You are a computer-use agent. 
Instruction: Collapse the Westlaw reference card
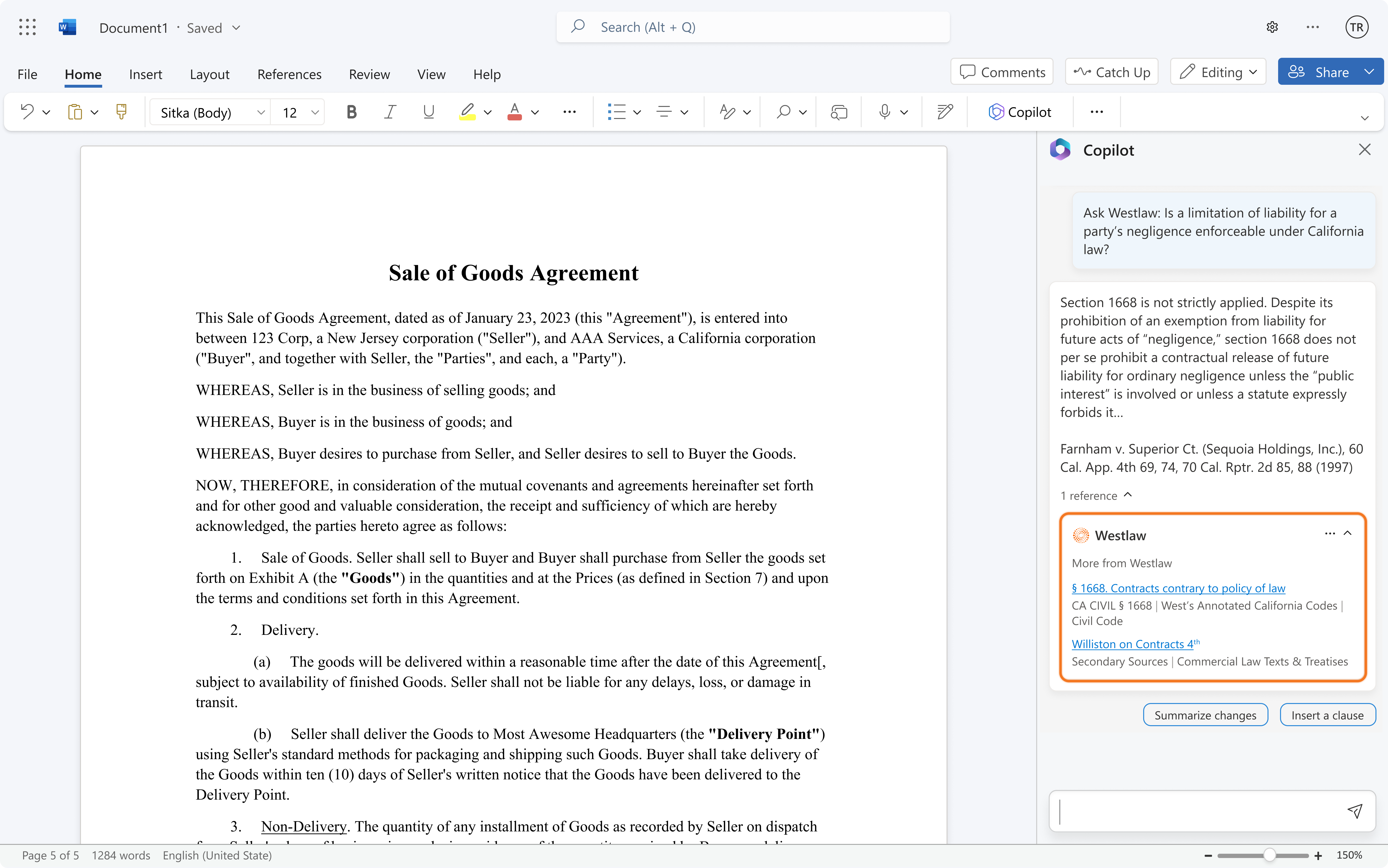point(1348,533)
